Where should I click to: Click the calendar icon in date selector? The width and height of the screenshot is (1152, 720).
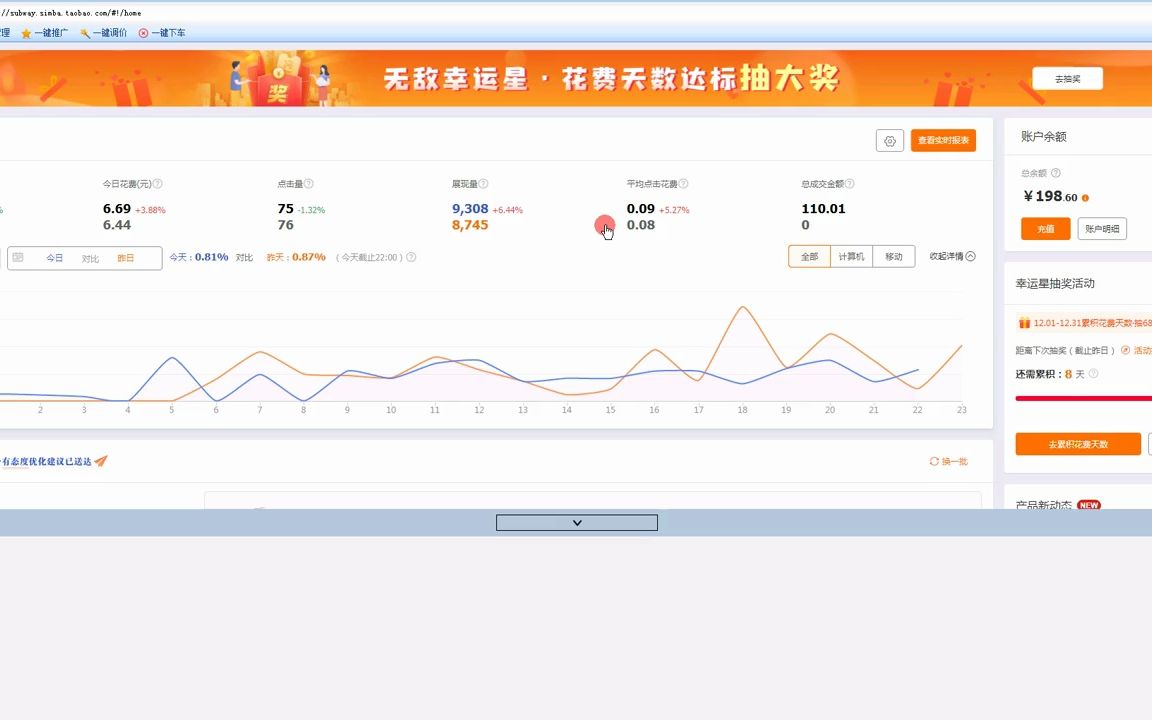tap(18, 257)
